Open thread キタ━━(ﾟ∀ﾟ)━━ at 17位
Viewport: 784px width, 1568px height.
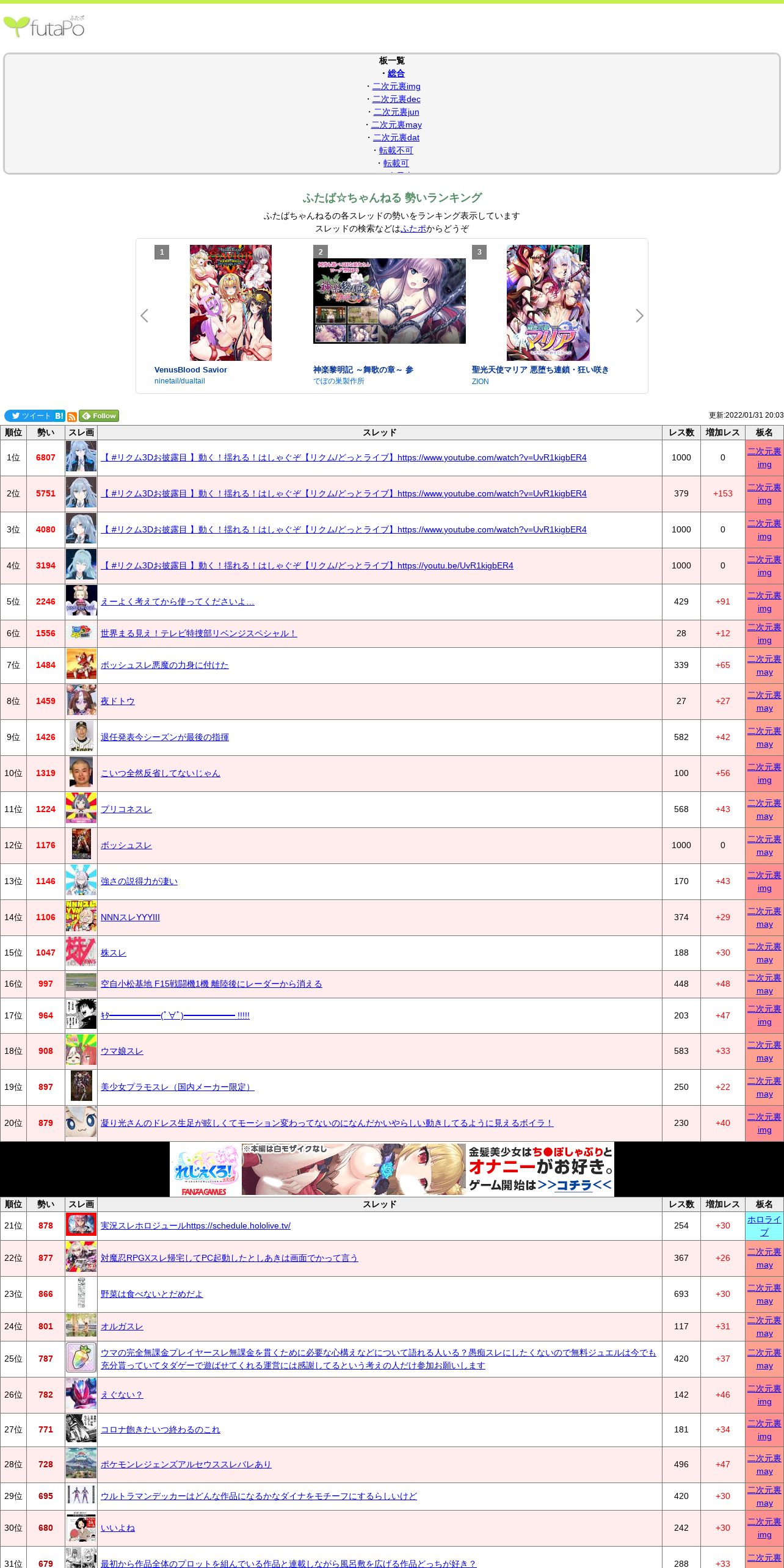[175, 1015]
